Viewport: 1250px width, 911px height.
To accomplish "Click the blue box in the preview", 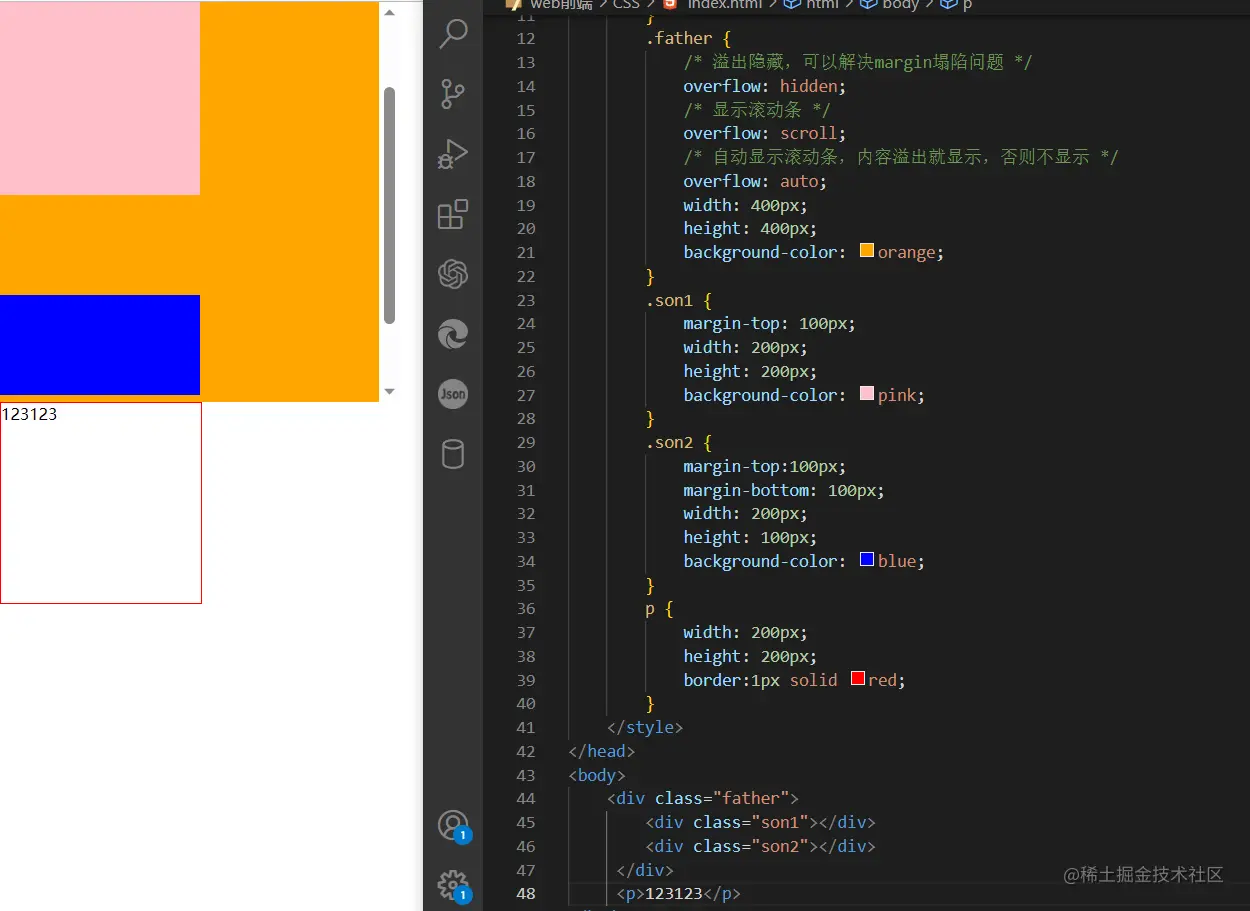I will click(x=100, y=345).
